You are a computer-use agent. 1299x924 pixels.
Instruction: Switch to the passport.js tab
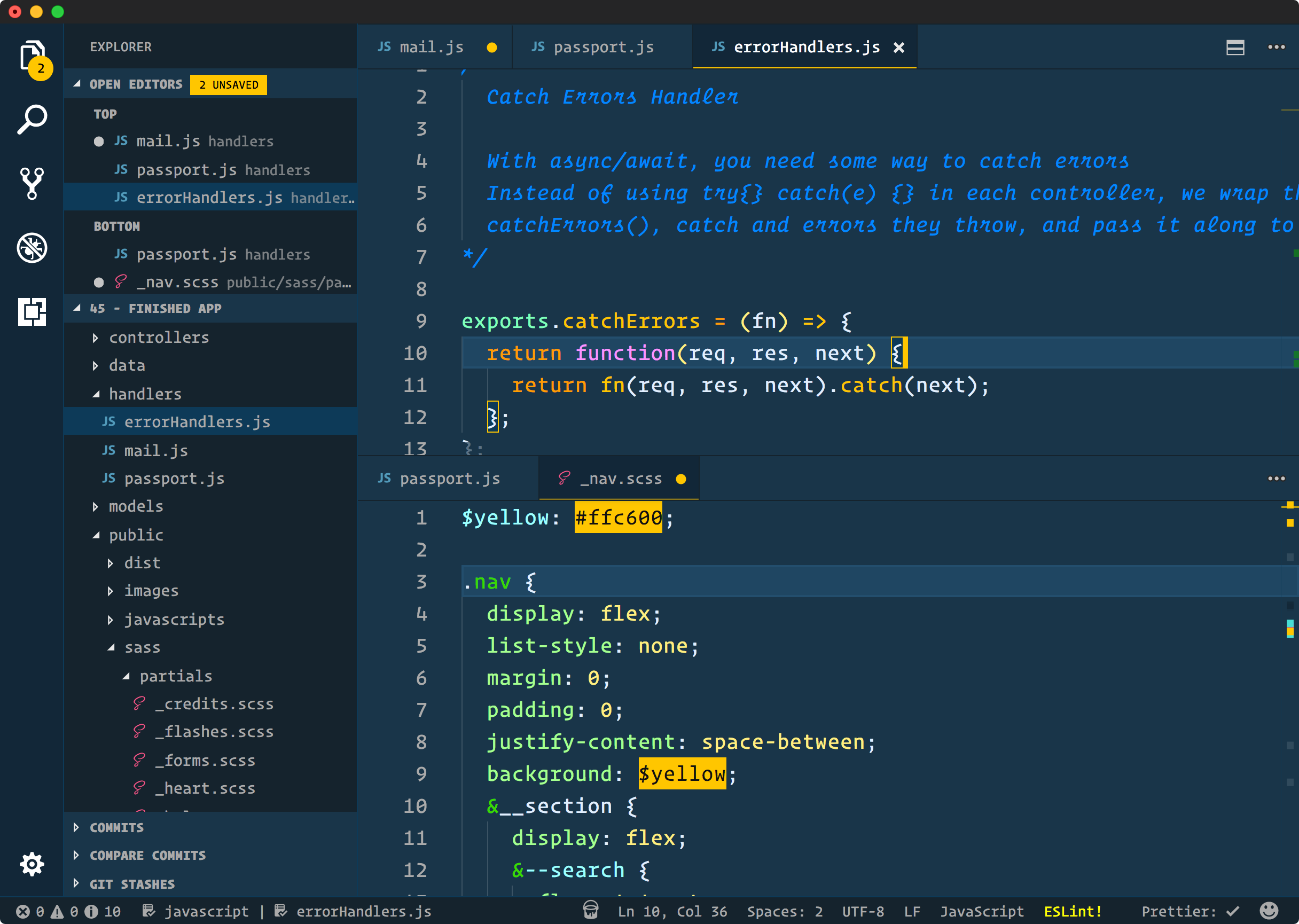(x=591, y=46)
